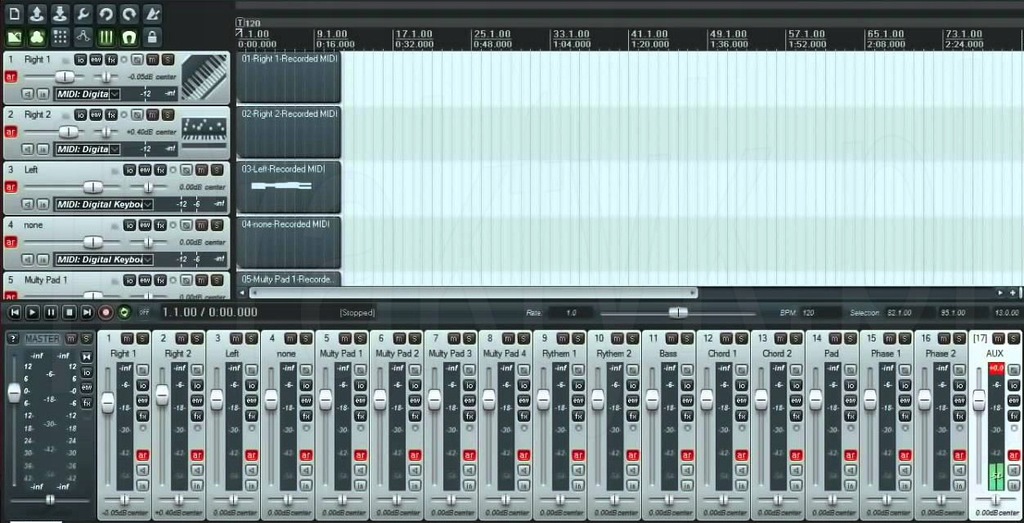Viewport: 1024px width, 523px height.
Task: Open fx button on Chord 1 mixer channel
Action: click(741, 416)
